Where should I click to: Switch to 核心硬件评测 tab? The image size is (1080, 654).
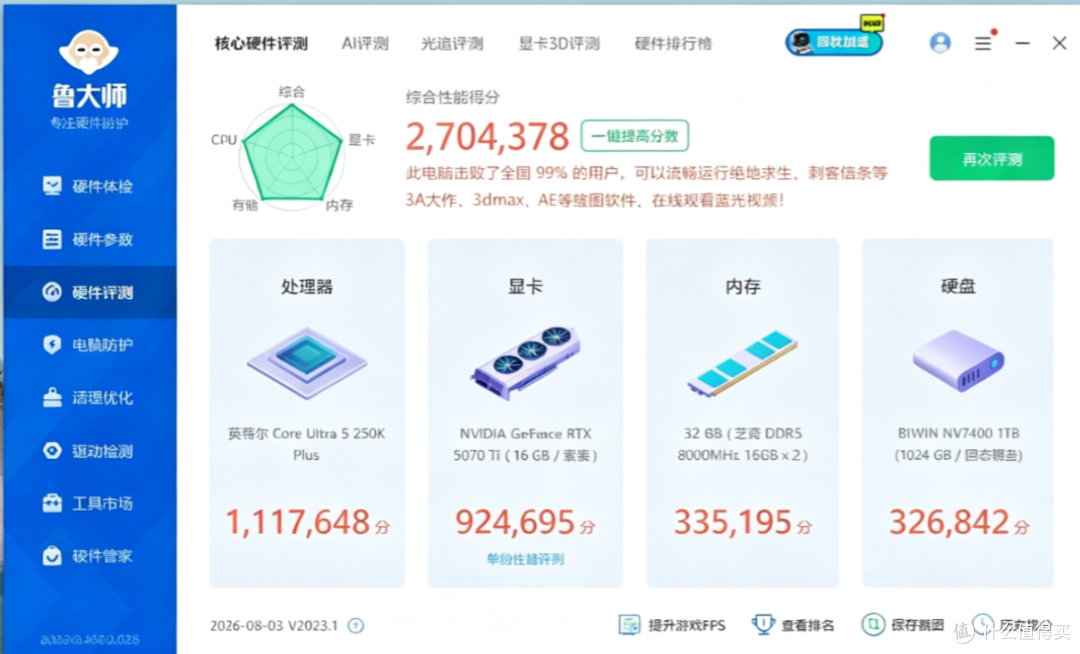coord(261,43)
